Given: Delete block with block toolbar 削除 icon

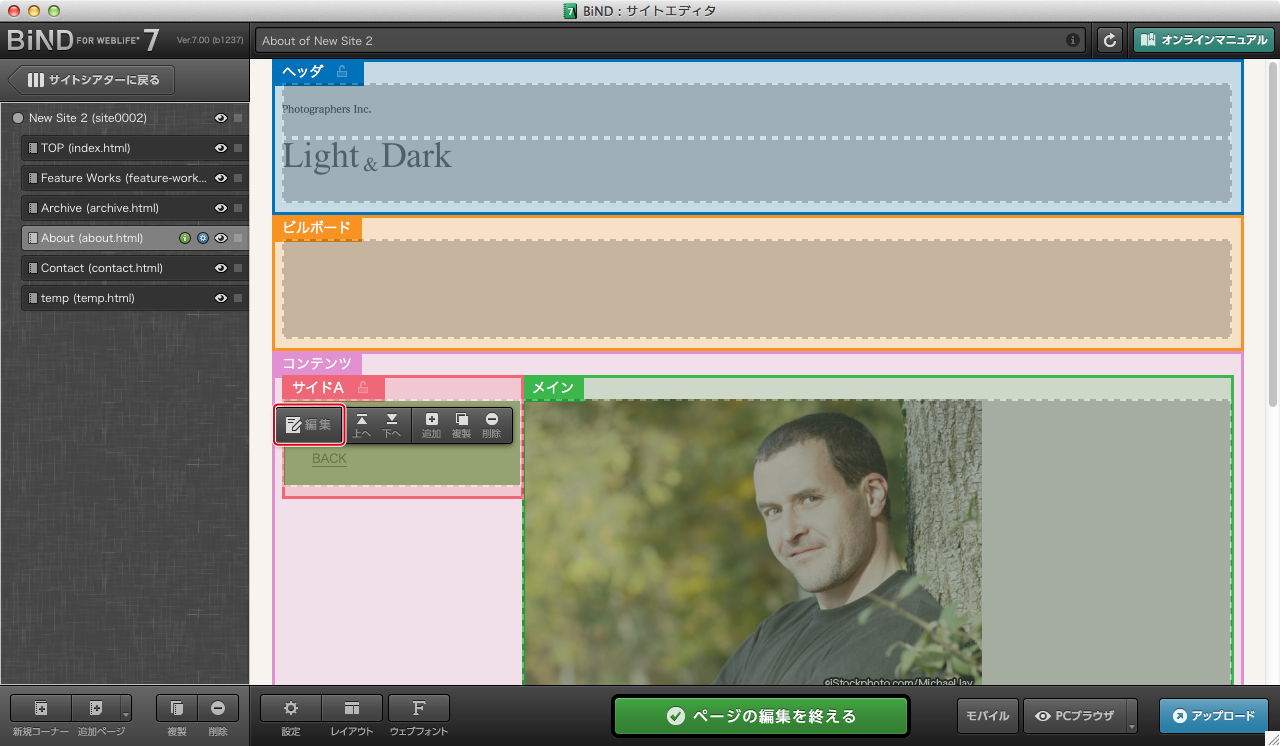Looking at the screenshot, I should click(491, 425).
